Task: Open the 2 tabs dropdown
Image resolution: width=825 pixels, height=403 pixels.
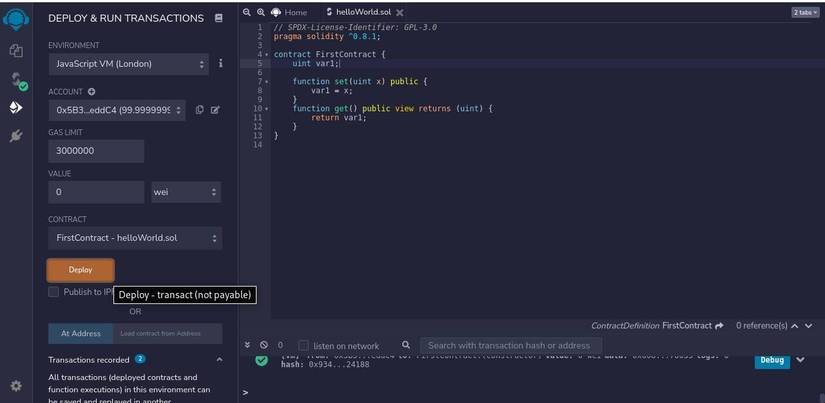Action: (x=805, y=13)
